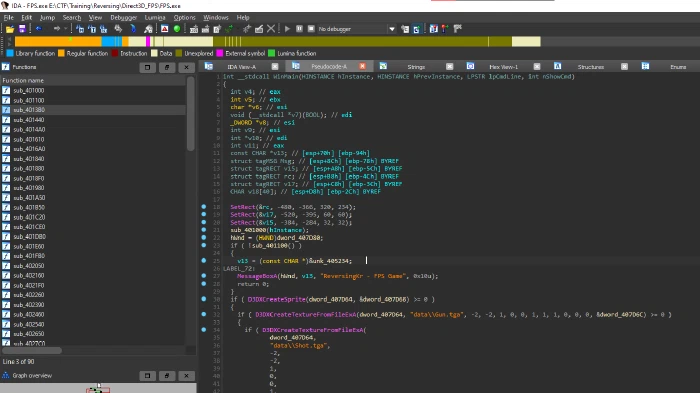This screenshot has width=700, height=393.
Task: Switch to the Hex View-1 tab
Action: click(x=503, y=67)
